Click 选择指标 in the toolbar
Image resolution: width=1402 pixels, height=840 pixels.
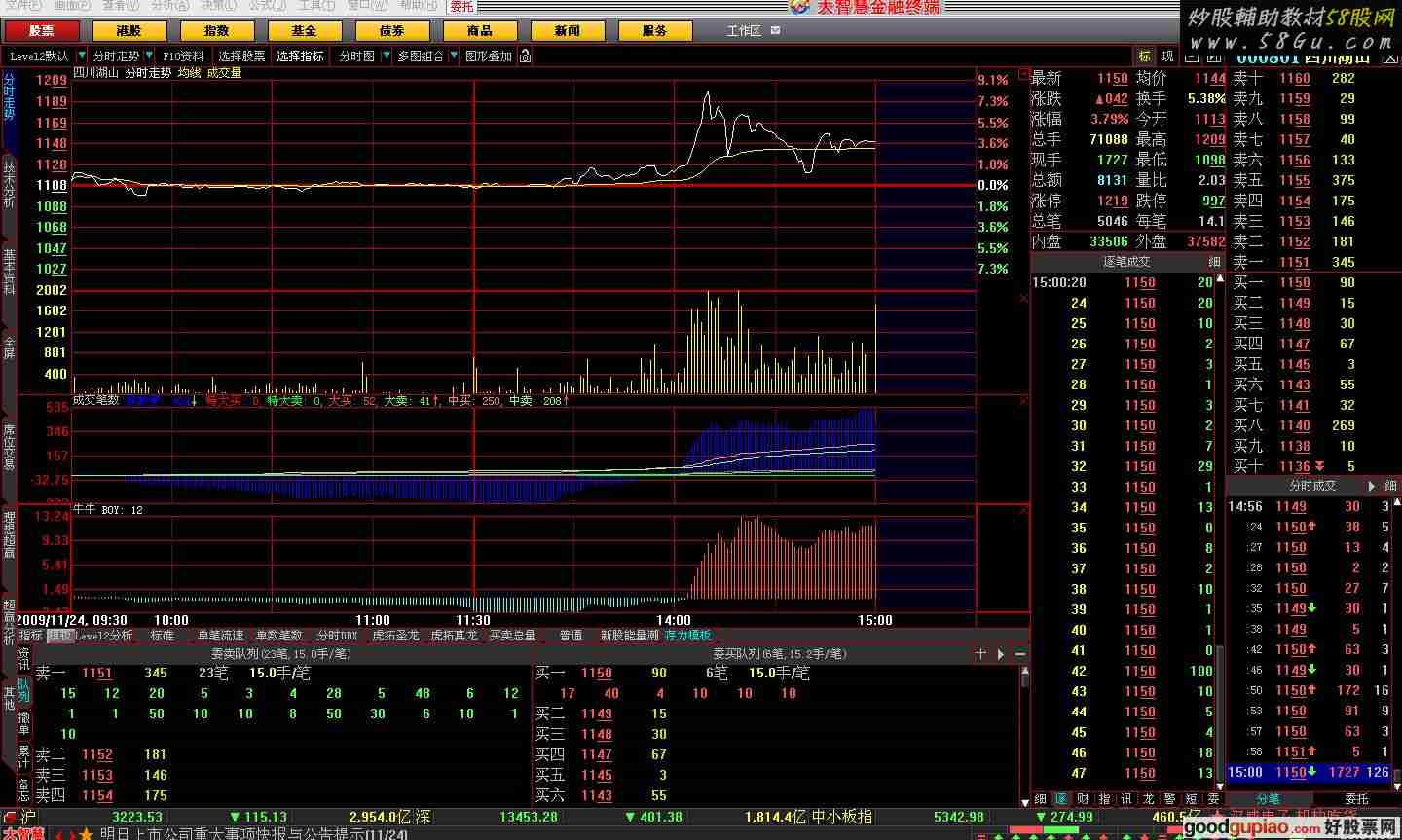pyautogui.click(x=300, y=56)
